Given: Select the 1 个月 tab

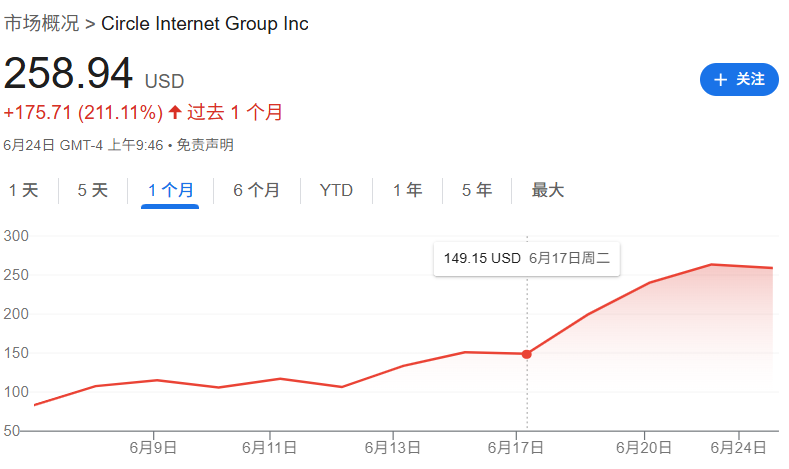Looking at the screenshot, I should coord(171,190).
